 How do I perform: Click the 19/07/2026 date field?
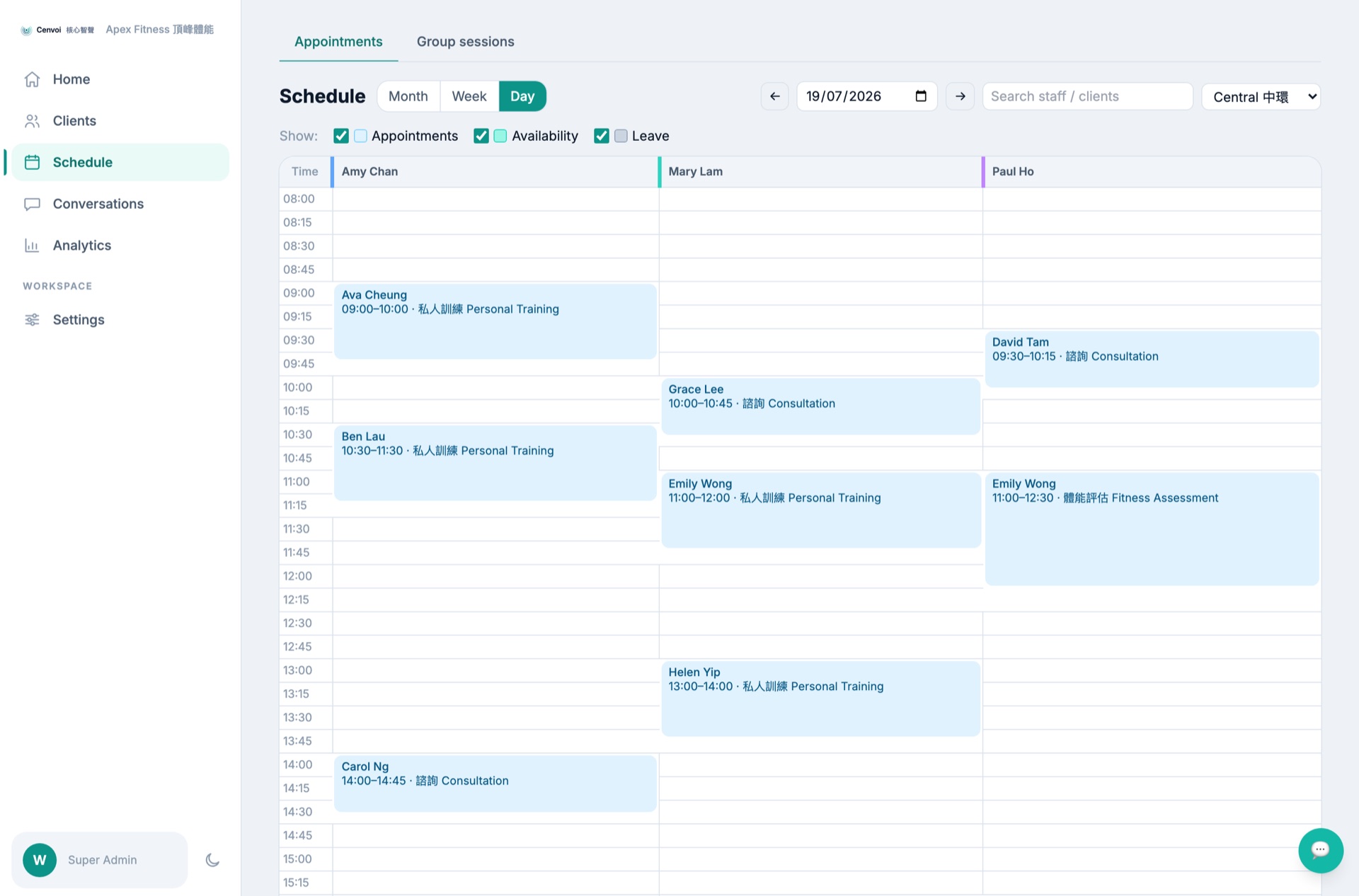[867, 96]
